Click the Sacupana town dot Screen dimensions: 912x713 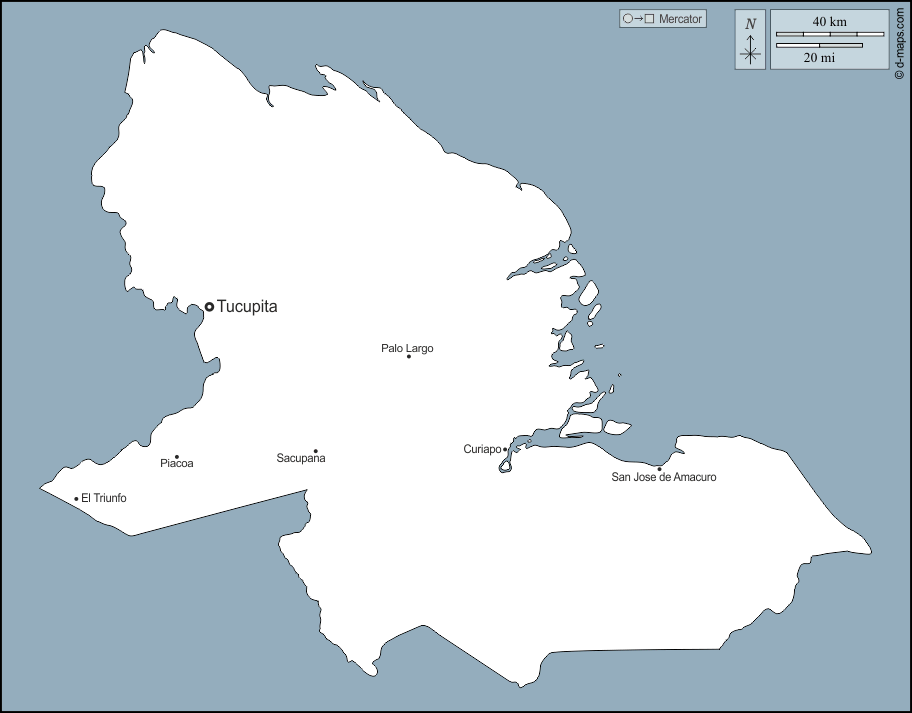click(x=316, y=451)
